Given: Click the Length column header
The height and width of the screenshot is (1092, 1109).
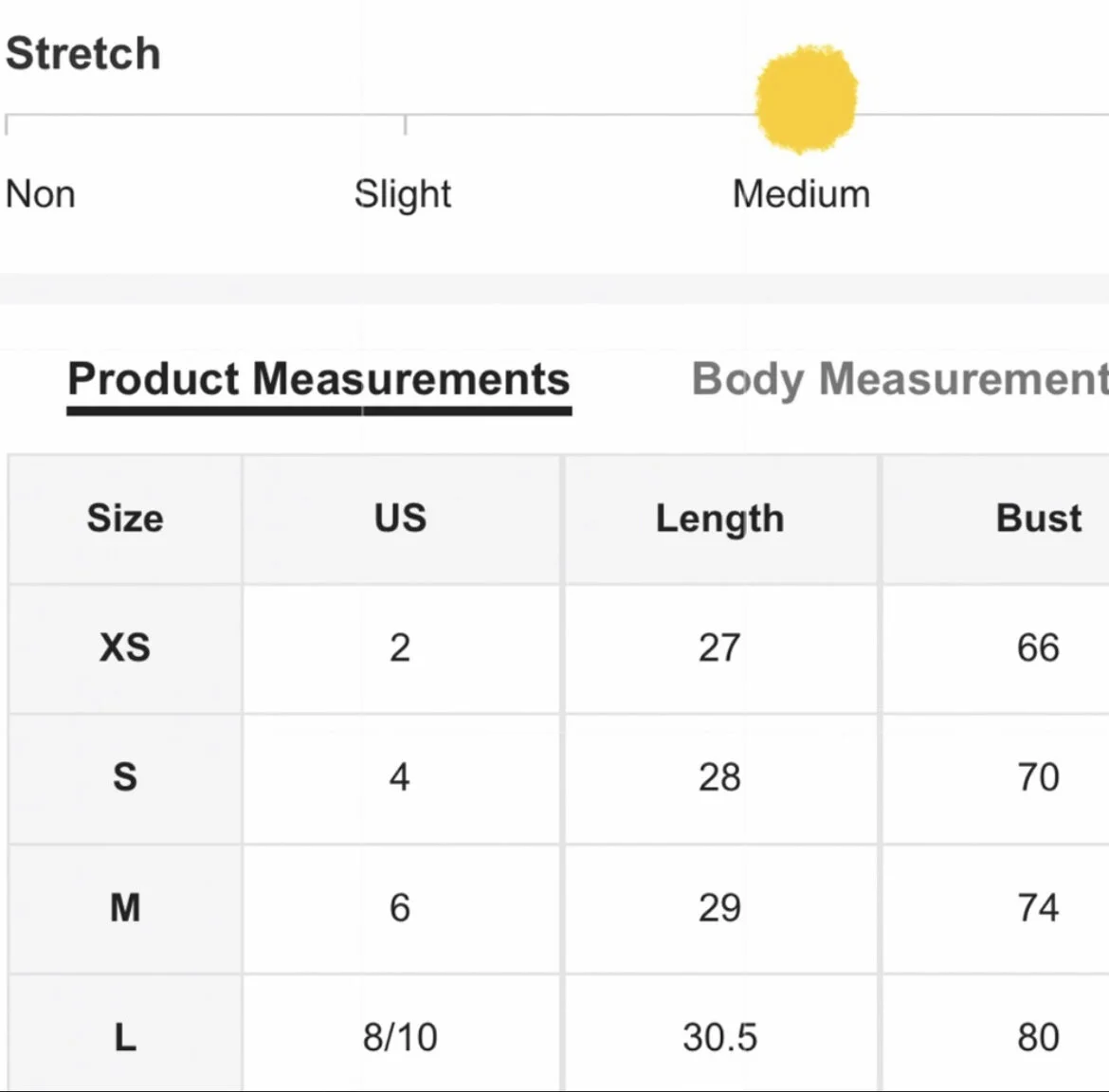Looking at the screenshot, I should 720,519.
